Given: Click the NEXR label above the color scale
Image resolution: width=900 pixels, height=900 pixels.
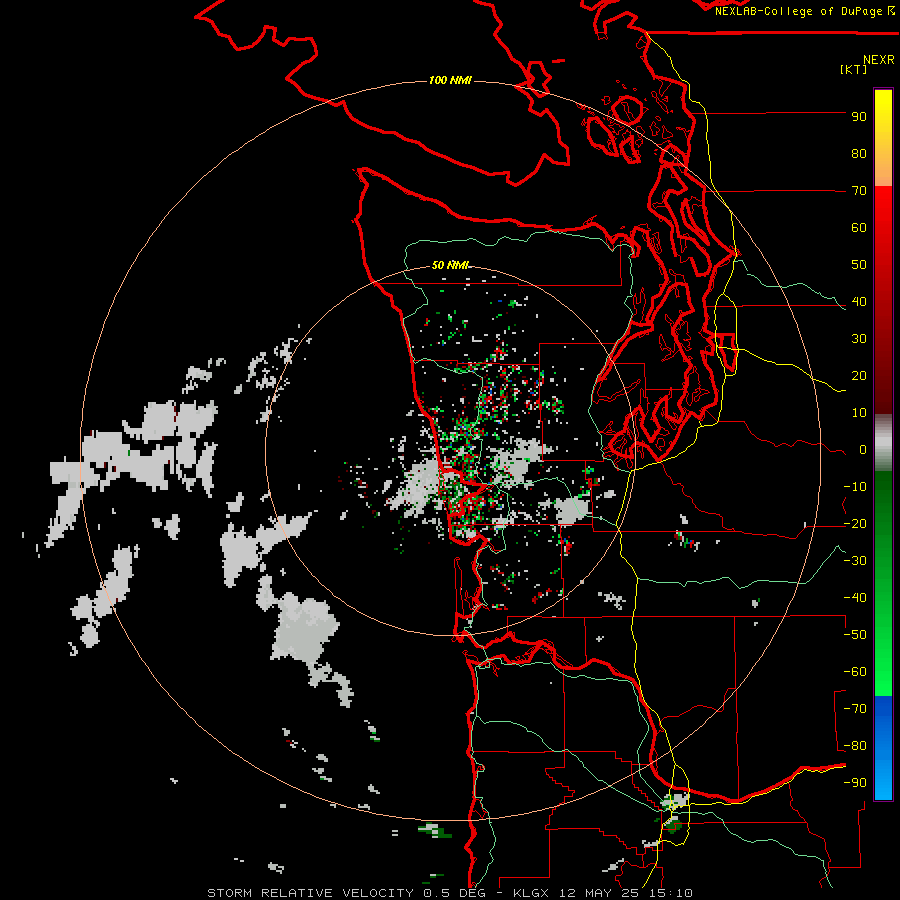Looking at the screenshot, I should 878,60.
